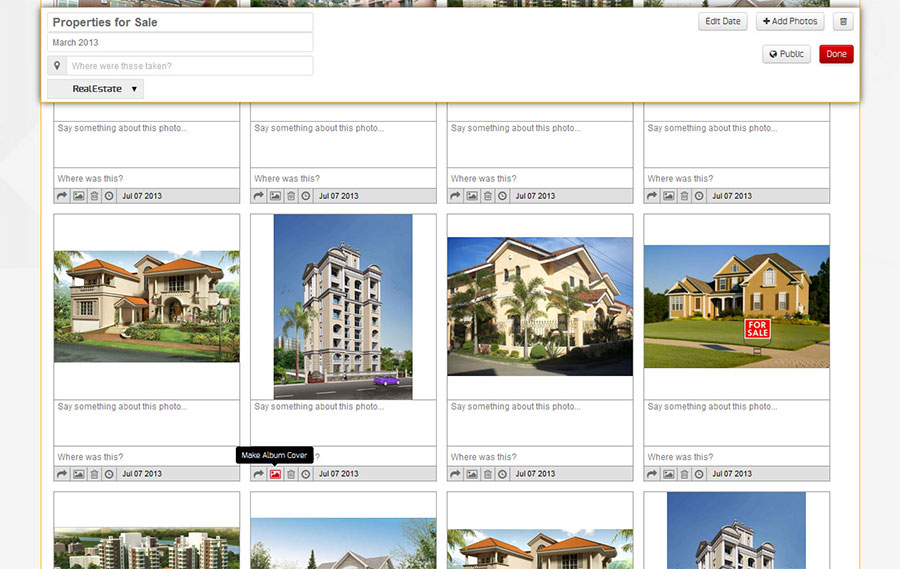900x569 pixels.
Task: Trash the beige house with palm trees photo
Action: click(488, 474)
